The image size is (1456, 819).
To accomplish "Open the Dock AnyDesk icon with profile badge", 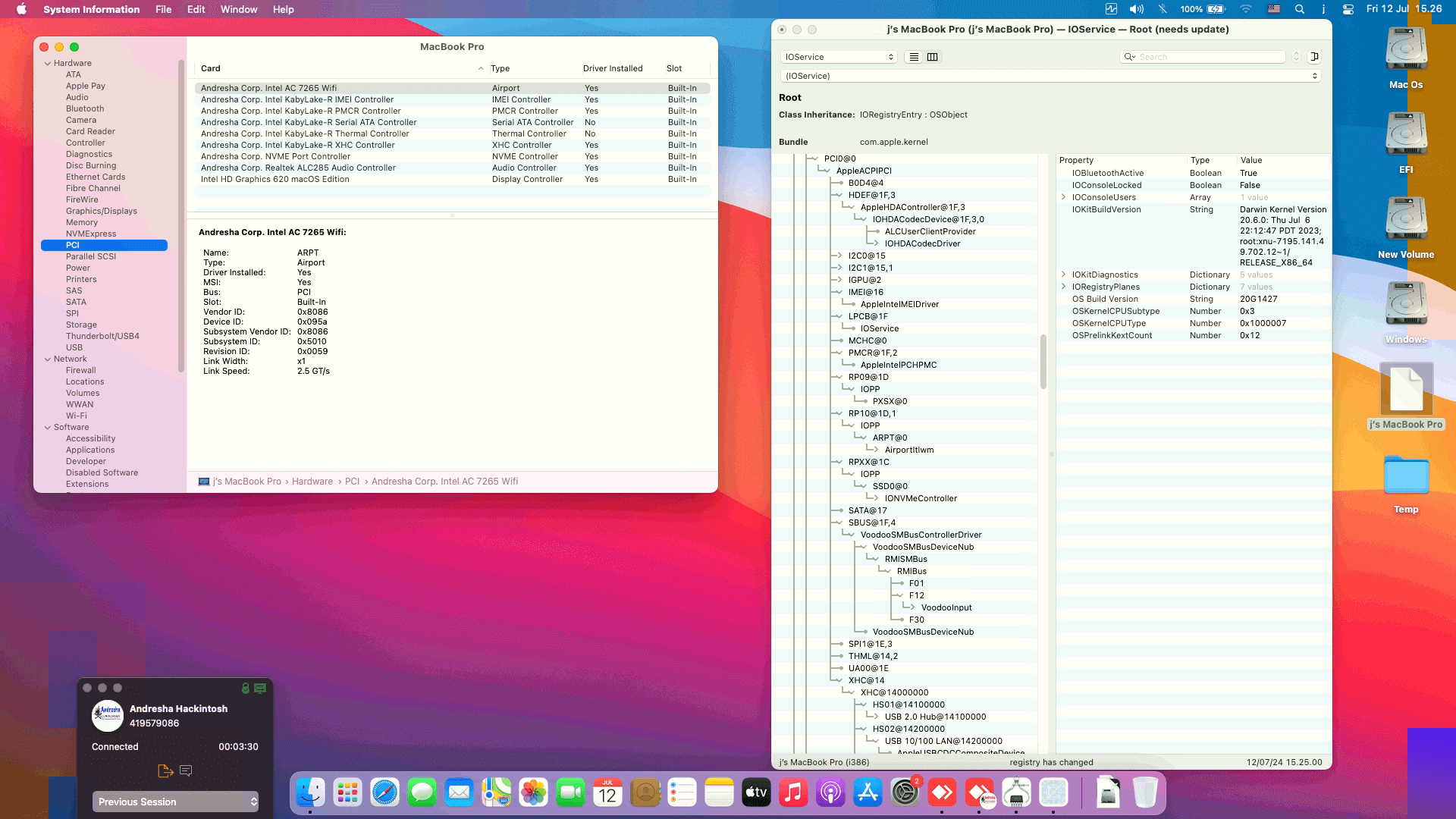I will [x=979, y=793].
